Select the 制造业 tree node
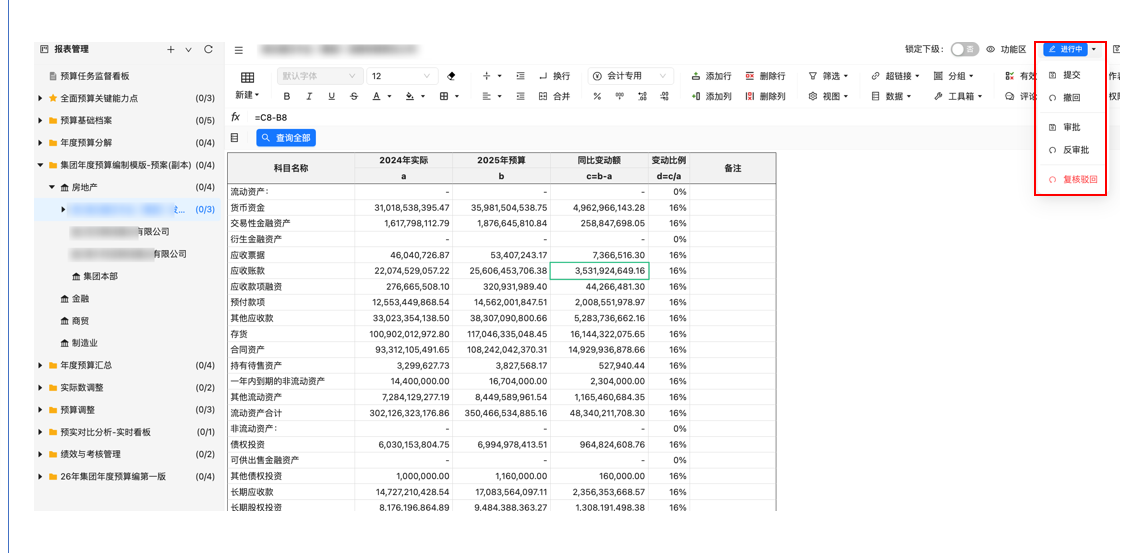 click(x=79, y=343)
